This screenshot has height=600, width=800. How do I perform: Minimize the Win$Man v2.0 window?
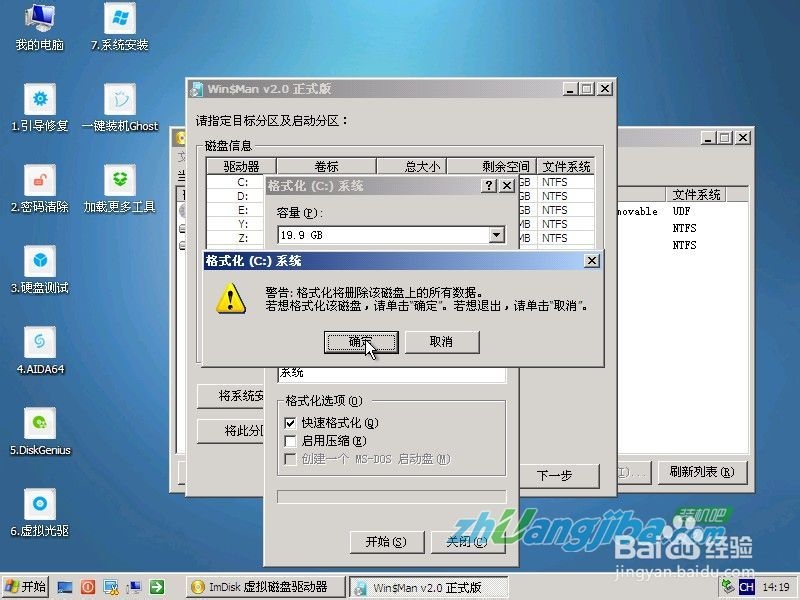tap(570, 89)
